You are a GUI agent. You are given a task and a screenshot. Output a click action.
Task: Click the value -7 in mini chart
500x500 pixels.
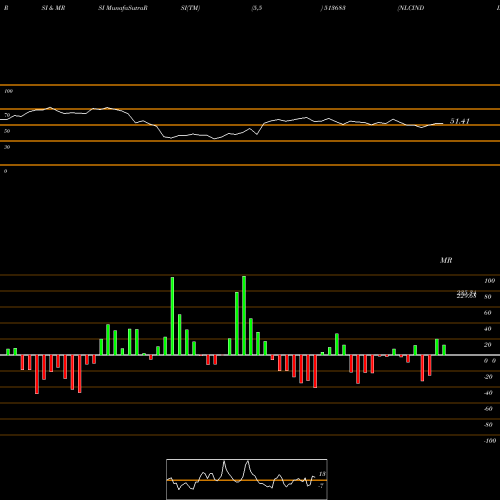(321, 486)
